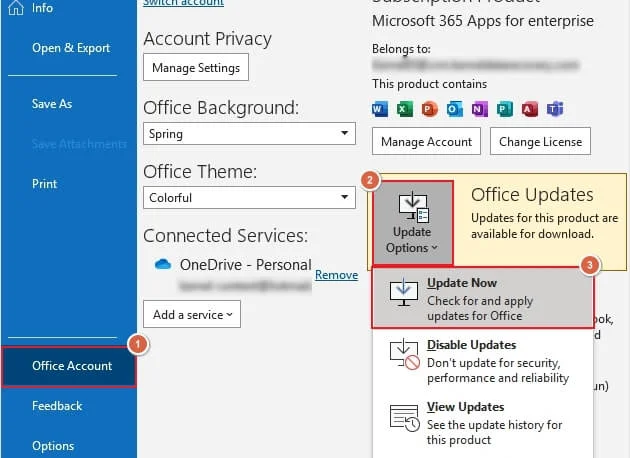
Task: Click the Microsoft 365 Apps for enterprise text
Action: (483, 21)
